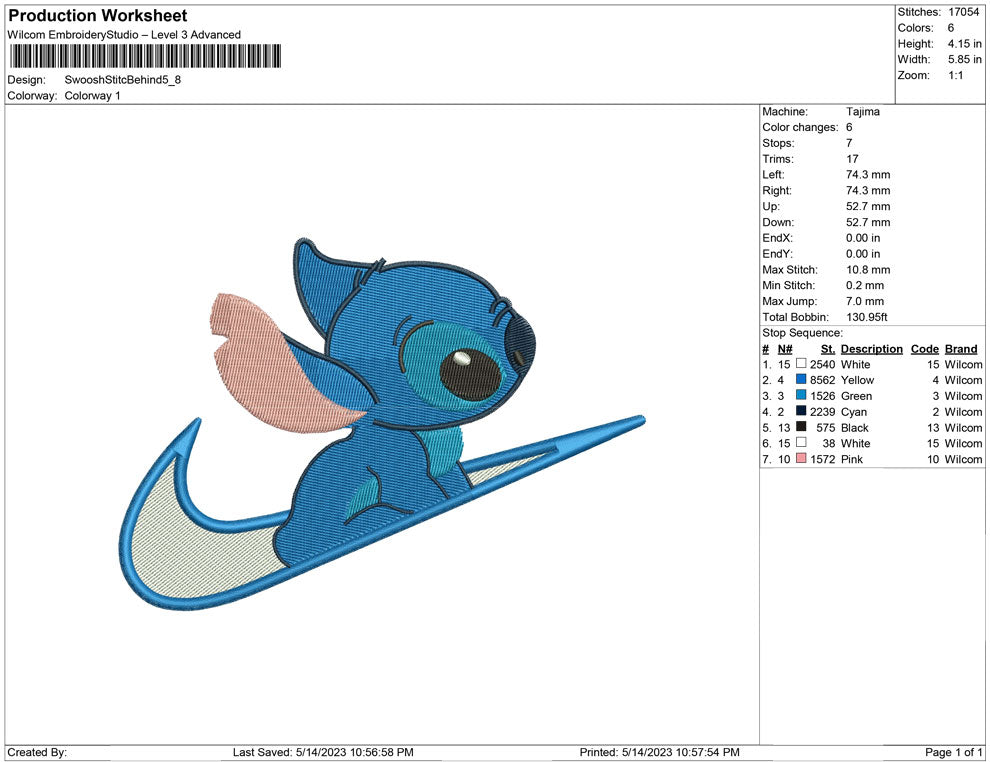Click the 'Down:' label
990x762 pixels.
click(778, 222)
